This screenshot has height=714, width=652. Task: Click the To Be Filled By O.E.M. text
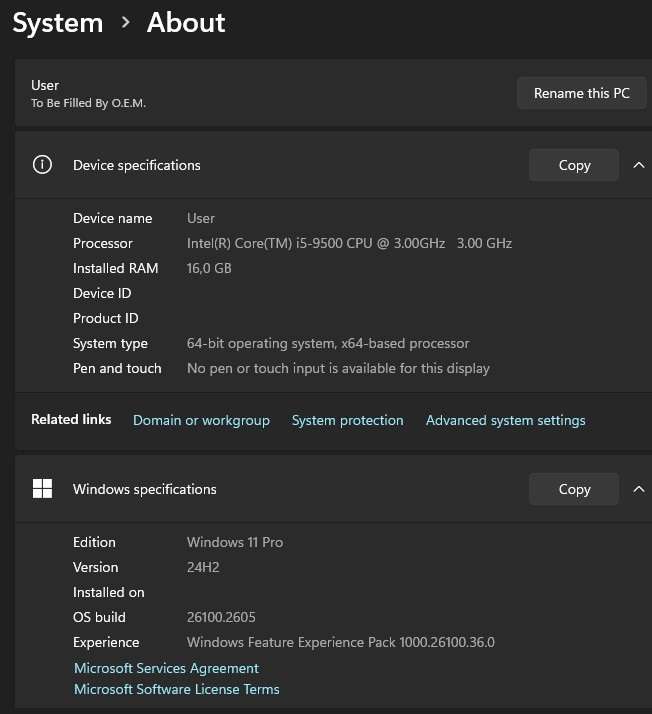[88, 103]
